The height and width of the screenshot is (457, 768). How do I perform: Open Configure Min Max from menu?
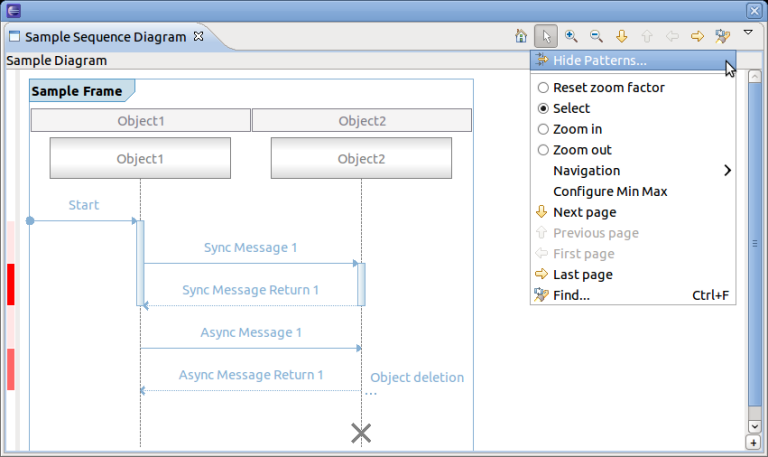[x=610, y=192]
